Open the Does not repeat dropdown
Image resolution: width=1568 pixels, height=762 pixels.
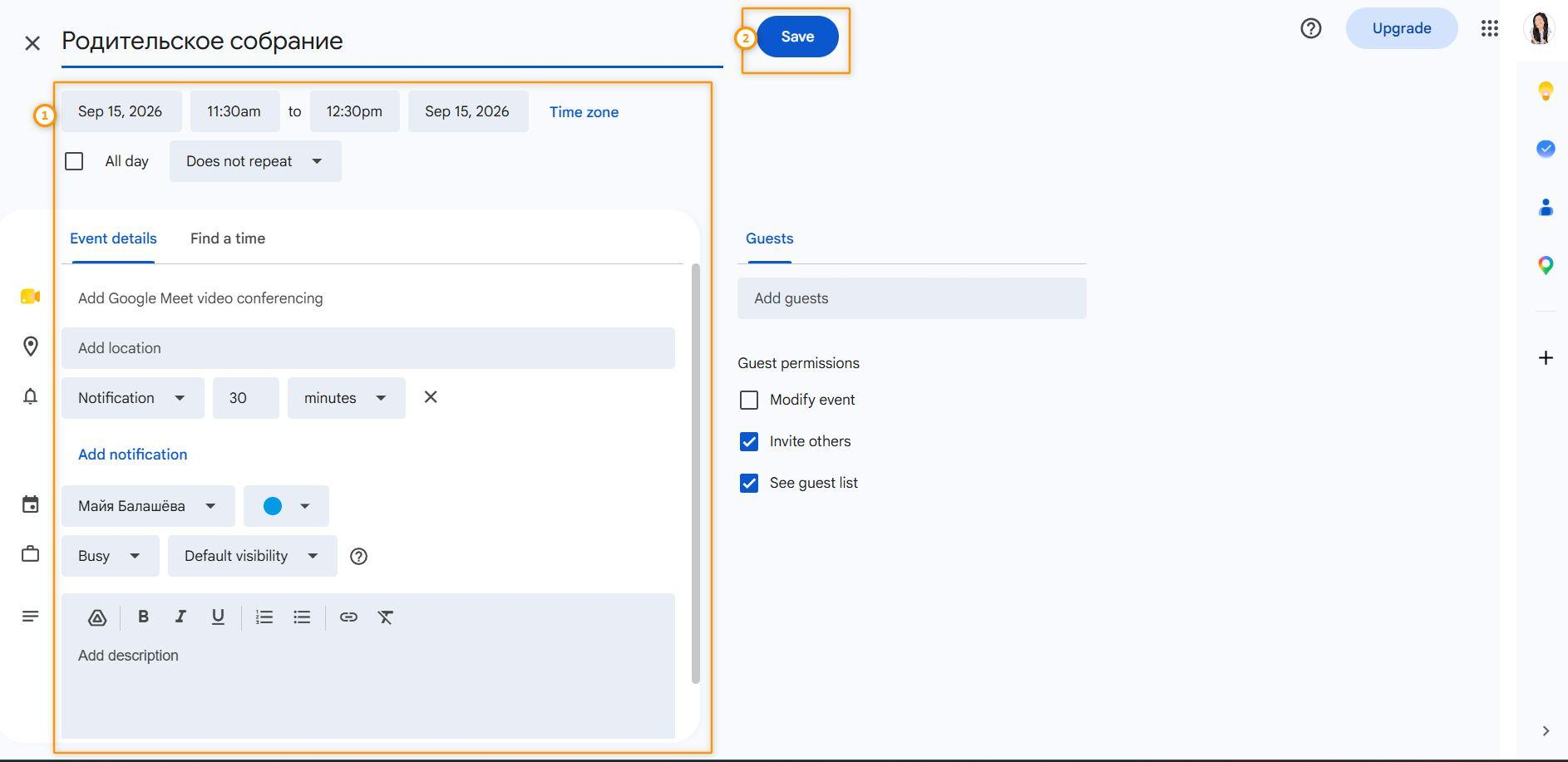[255, 161]
